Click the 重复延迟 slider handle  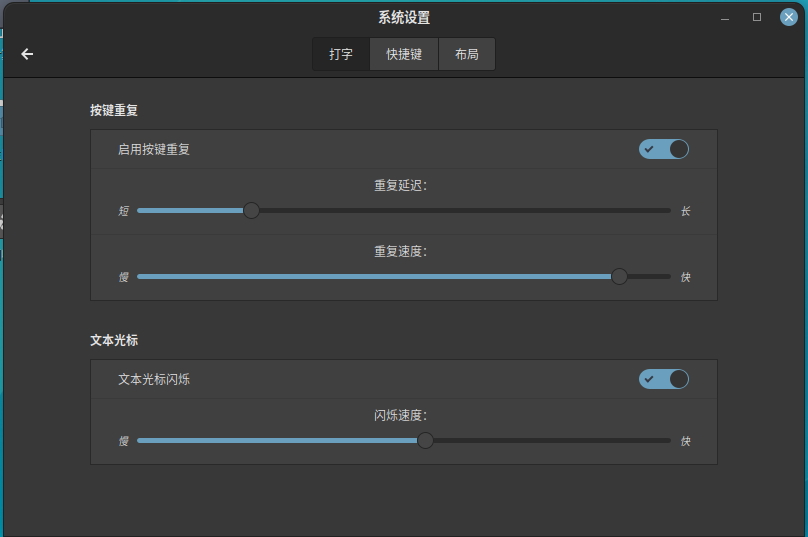click(252, 211)
